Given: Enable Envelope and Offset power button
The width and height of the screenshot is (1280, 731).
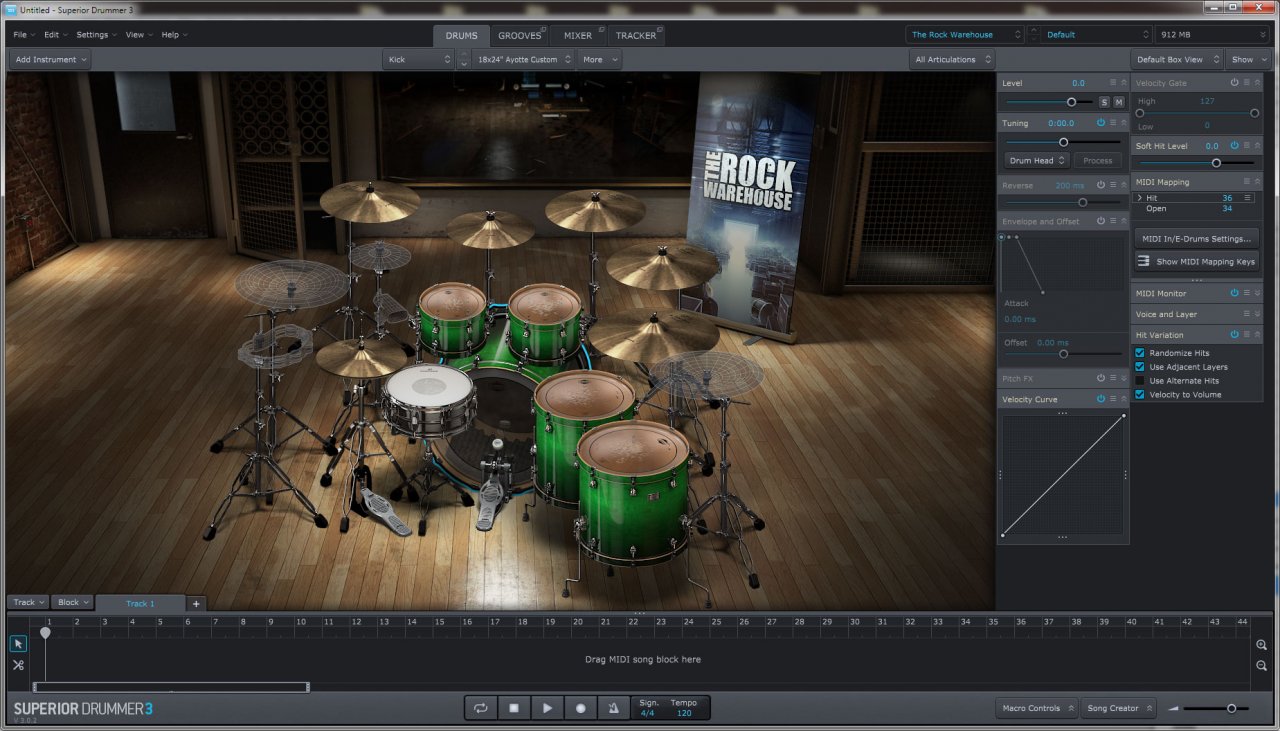Looking at the screenshot, I should 1101,221.
